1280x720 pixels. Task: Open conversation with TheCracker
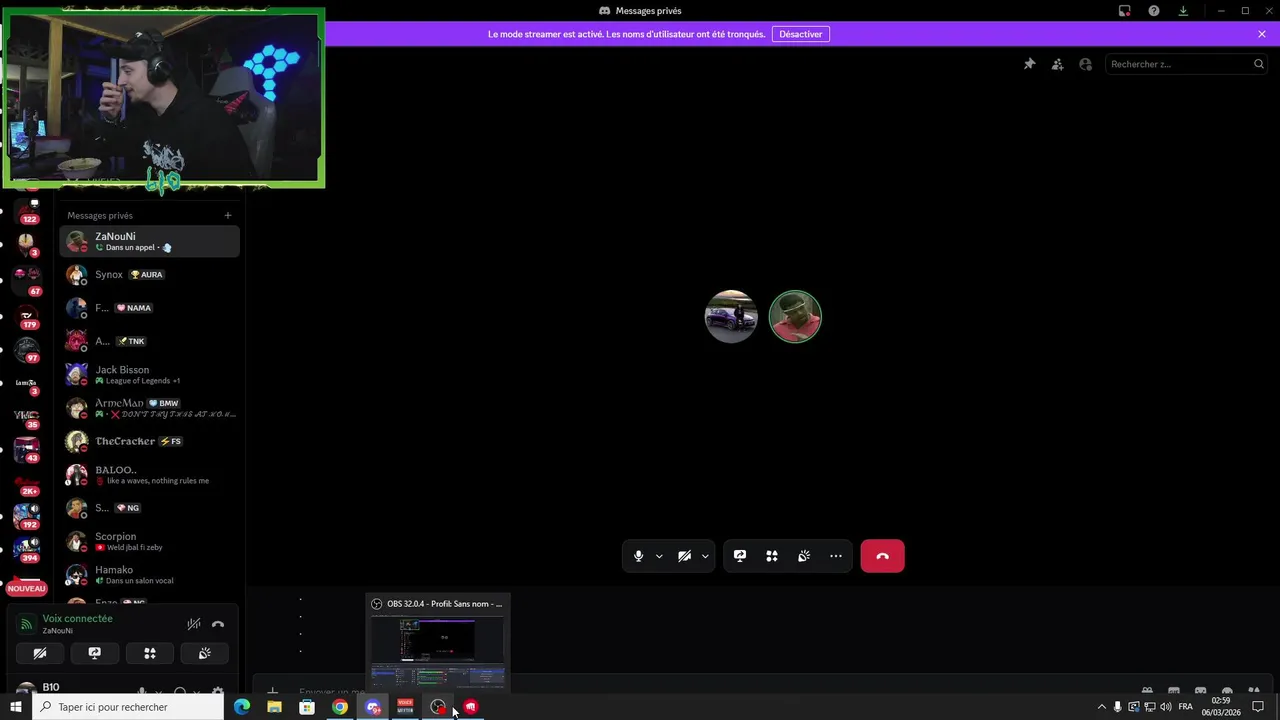click(x=150, y=441)
